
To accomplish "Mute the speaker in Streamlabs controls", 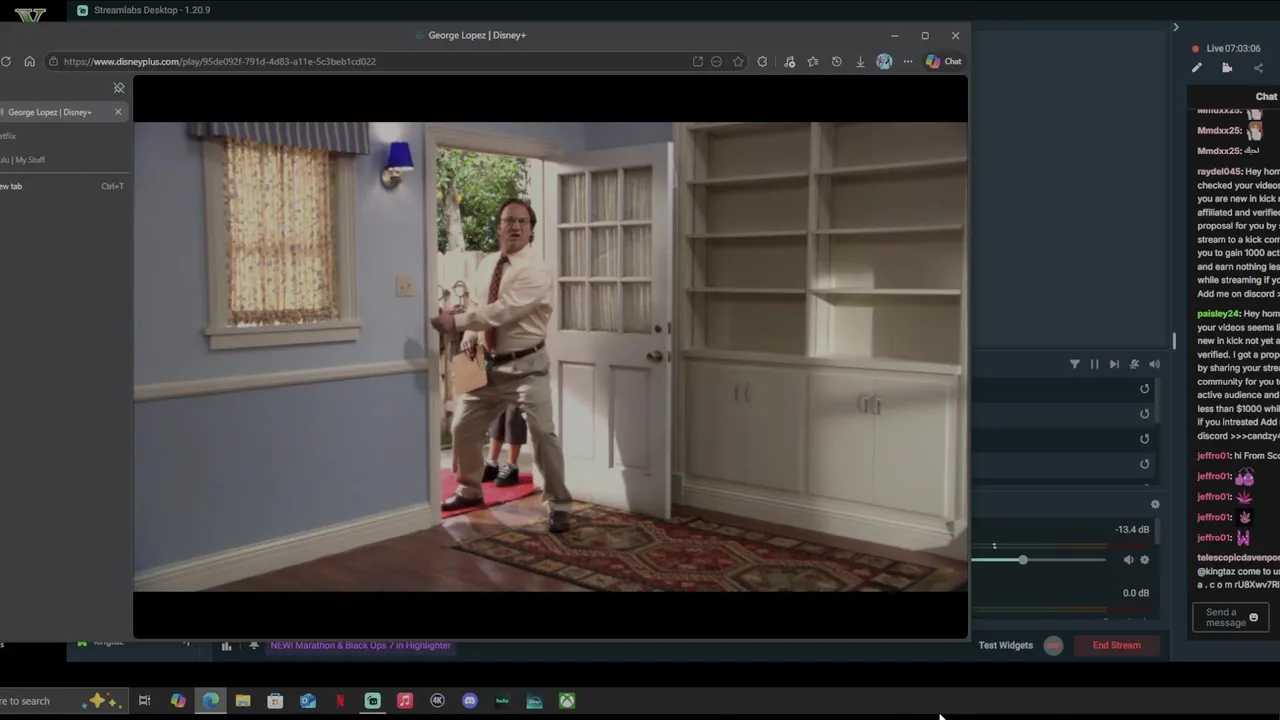I will (x=1154, y=365).
